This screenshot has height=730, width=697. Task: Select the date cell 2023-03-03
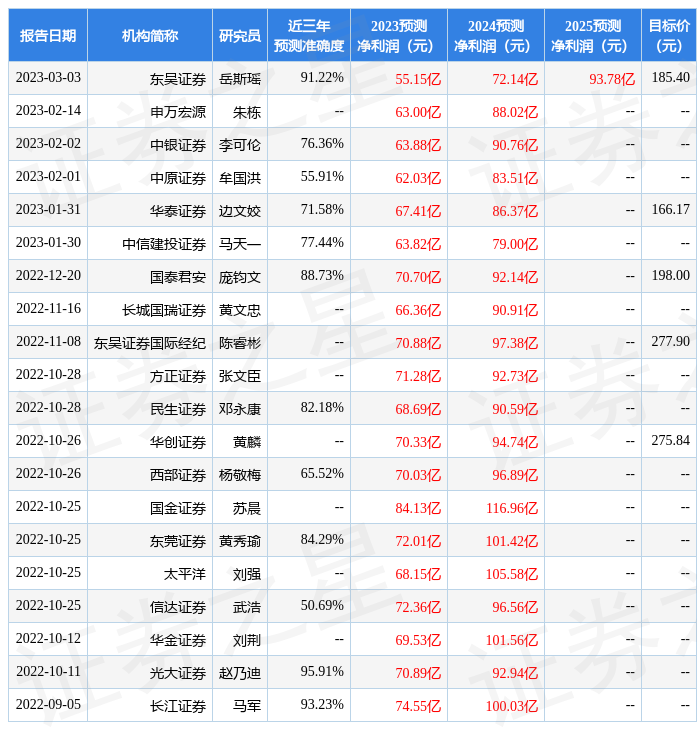(48, 77)
